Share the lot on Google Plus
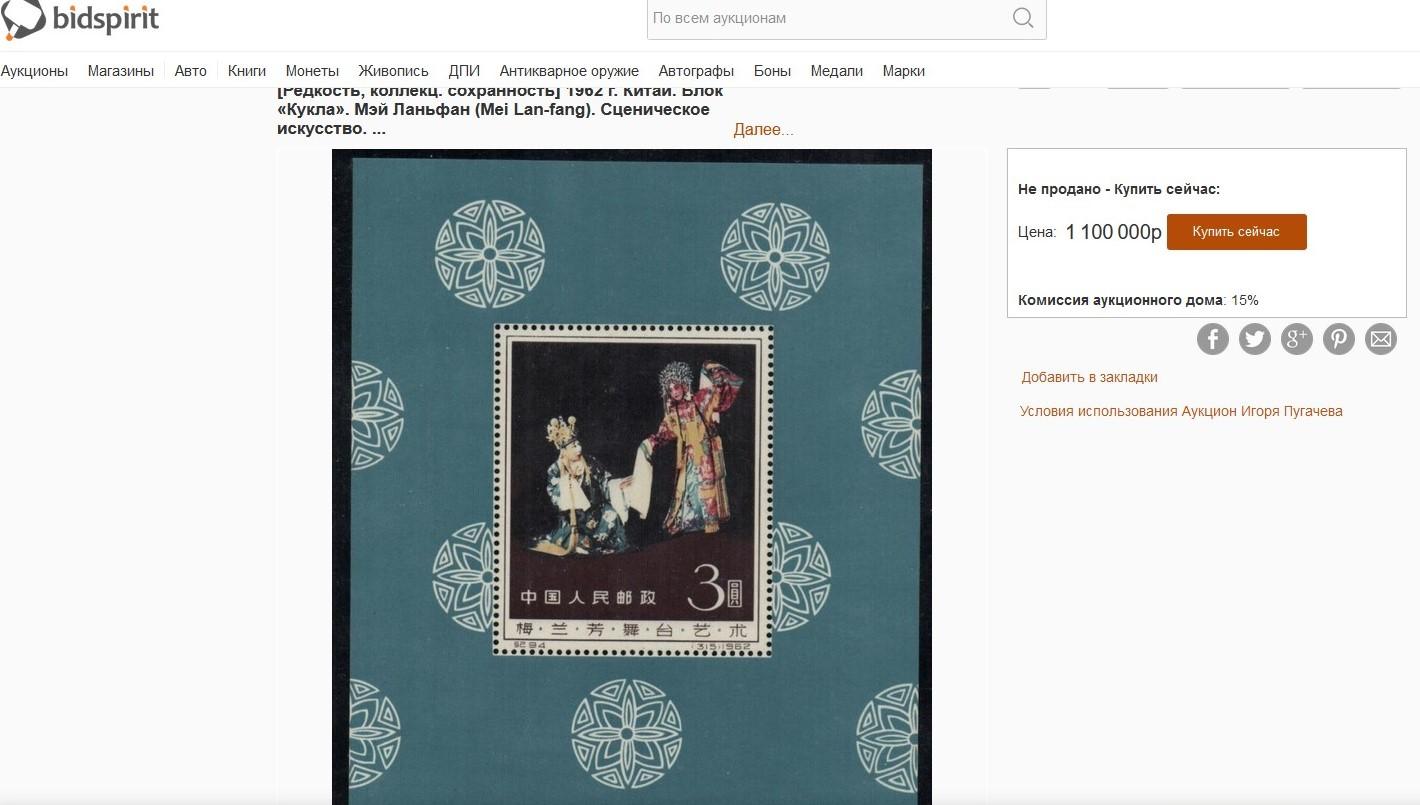The image size is (1420, 805). [x=1297, y=339]
